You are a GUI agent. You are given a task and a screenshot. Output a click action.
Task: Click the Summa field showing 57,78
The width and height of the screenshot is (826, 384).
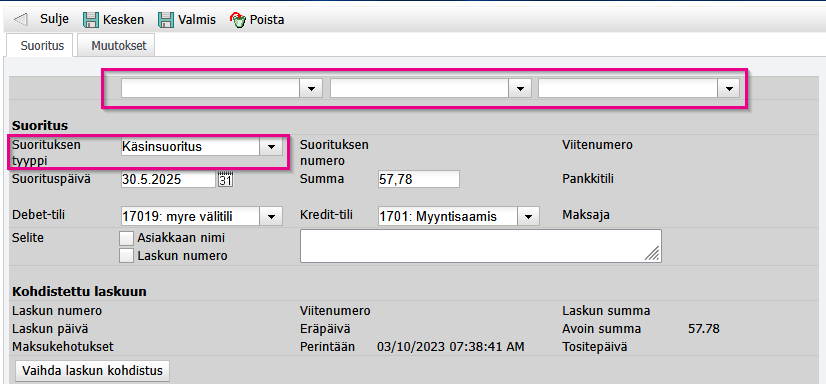click(419, 179)
